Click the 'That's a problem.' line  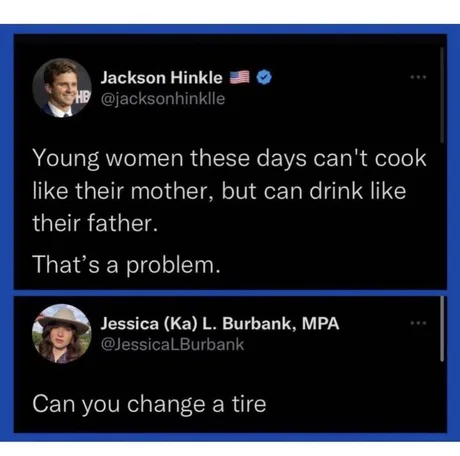(x=127, y=264)
